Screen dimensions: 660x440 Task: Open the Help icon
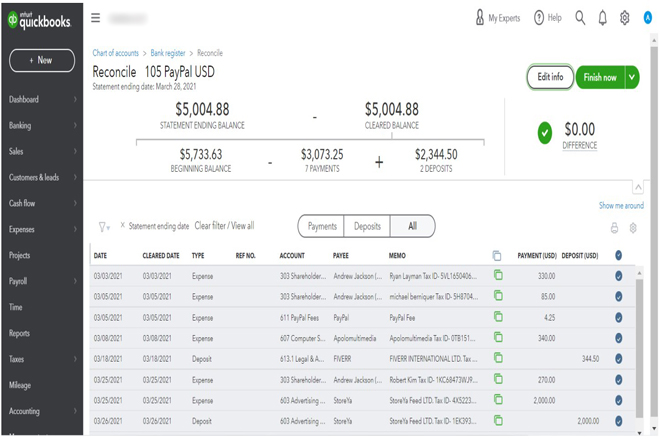coord(539,18)
